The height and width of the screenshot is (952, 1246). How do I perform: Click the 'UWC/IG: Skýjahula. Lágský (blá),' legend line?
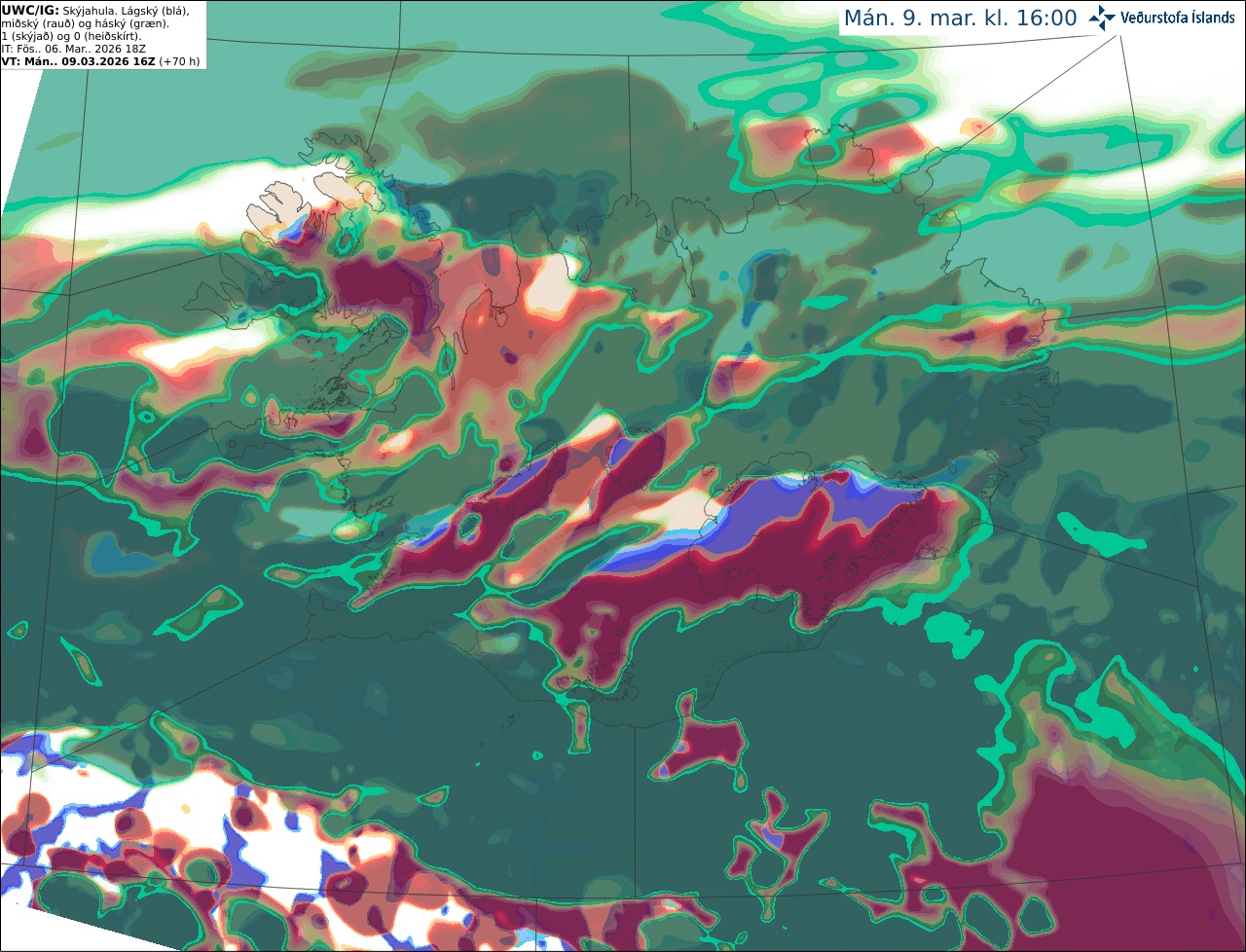click(95, 11)
